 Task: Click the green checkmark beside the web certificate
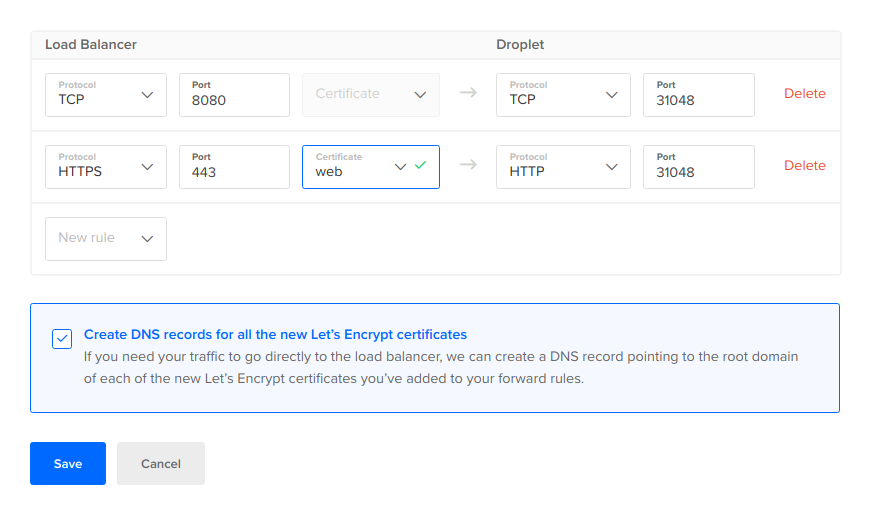420,165
